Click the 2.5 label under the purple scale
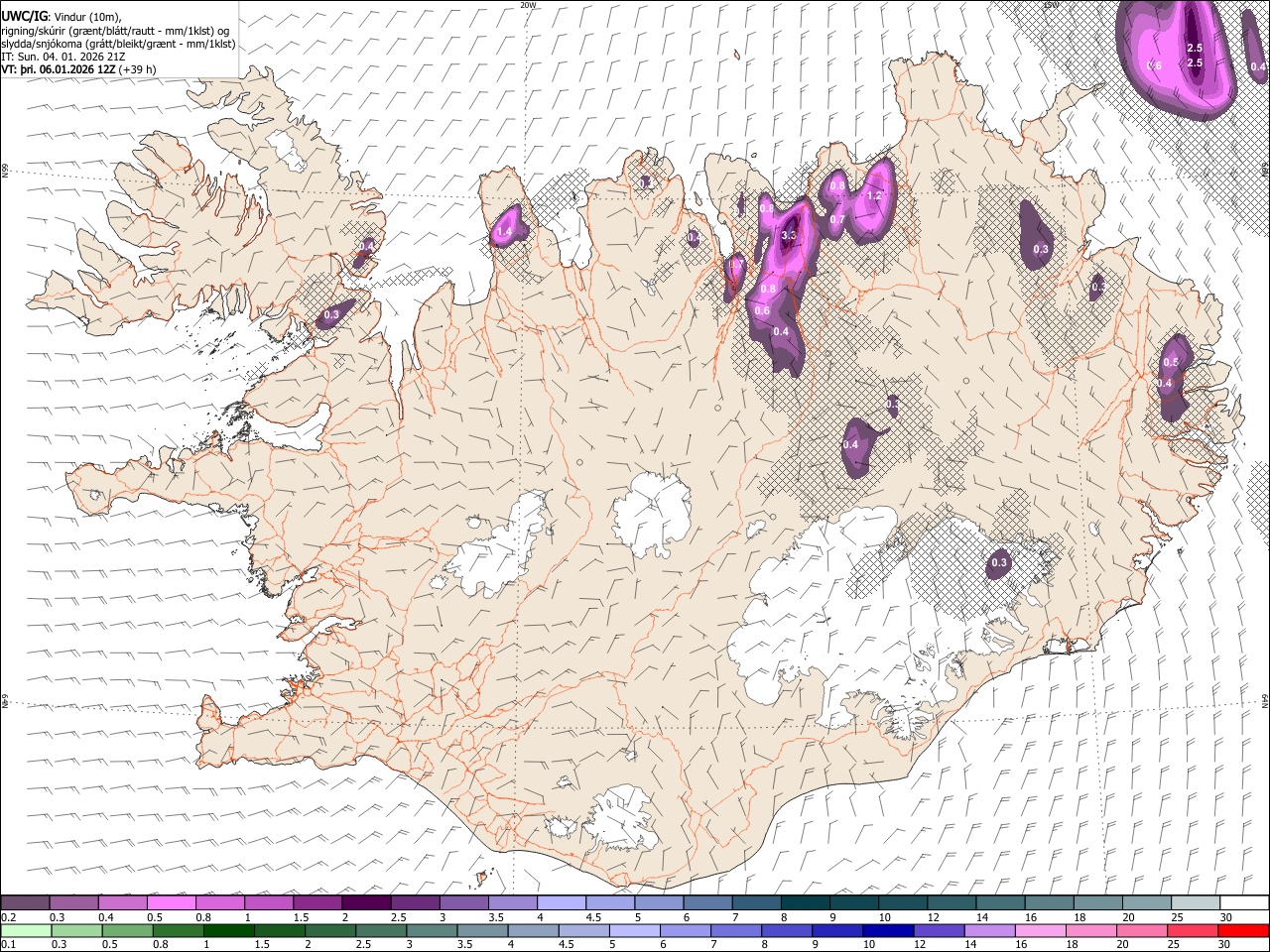Viewport: 1270px width, 952px height. pos(398,917)
